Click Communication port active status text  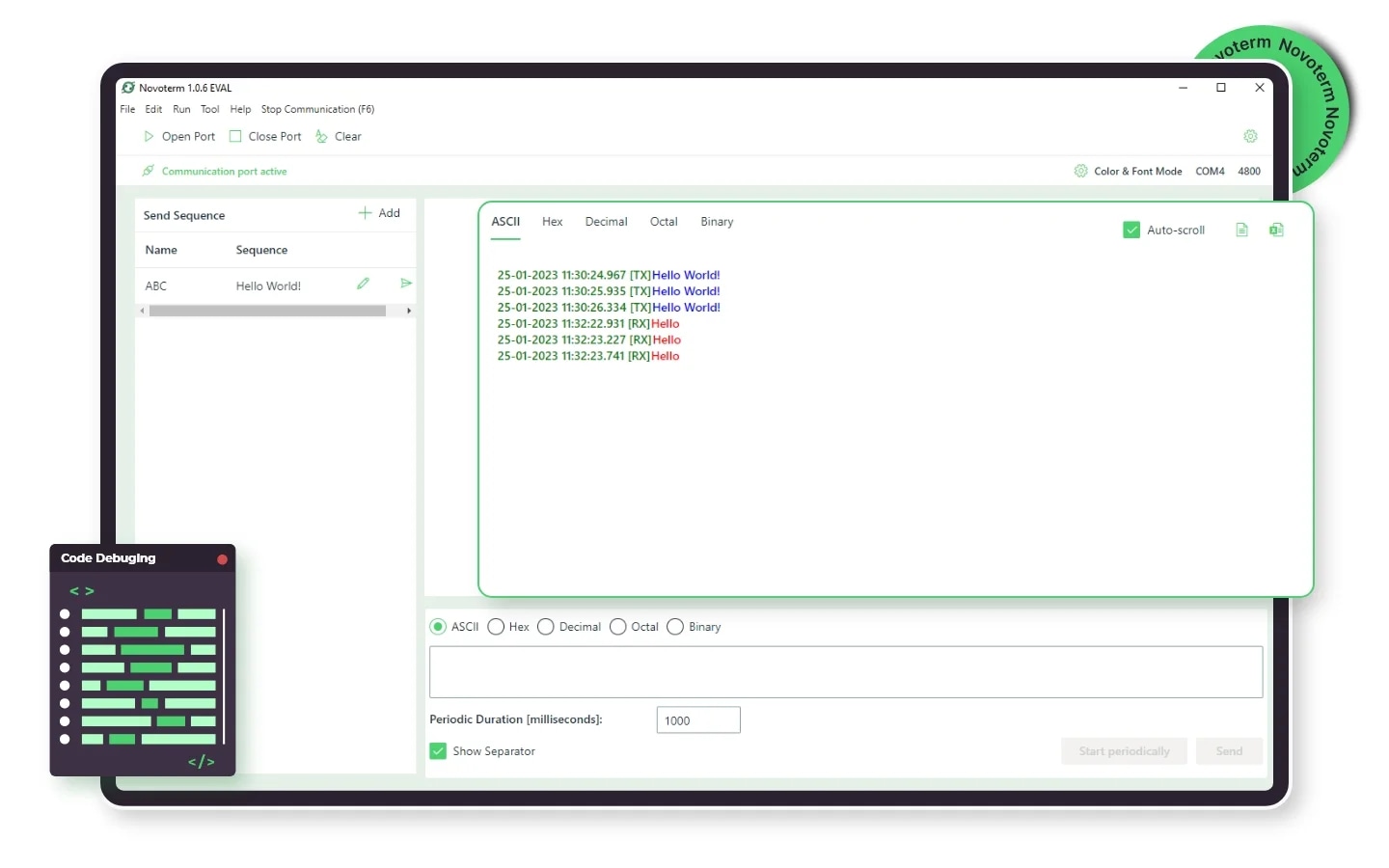(x=224, y=172)
